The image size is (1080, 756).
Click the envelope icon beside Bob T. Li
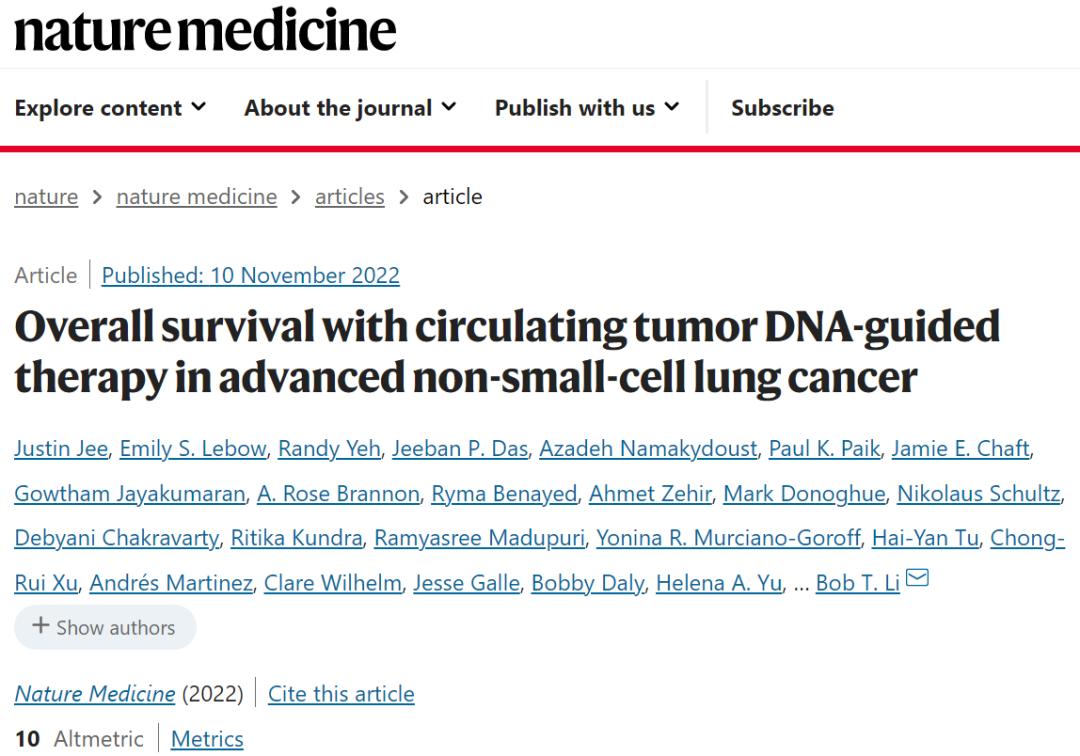(917, 579)
